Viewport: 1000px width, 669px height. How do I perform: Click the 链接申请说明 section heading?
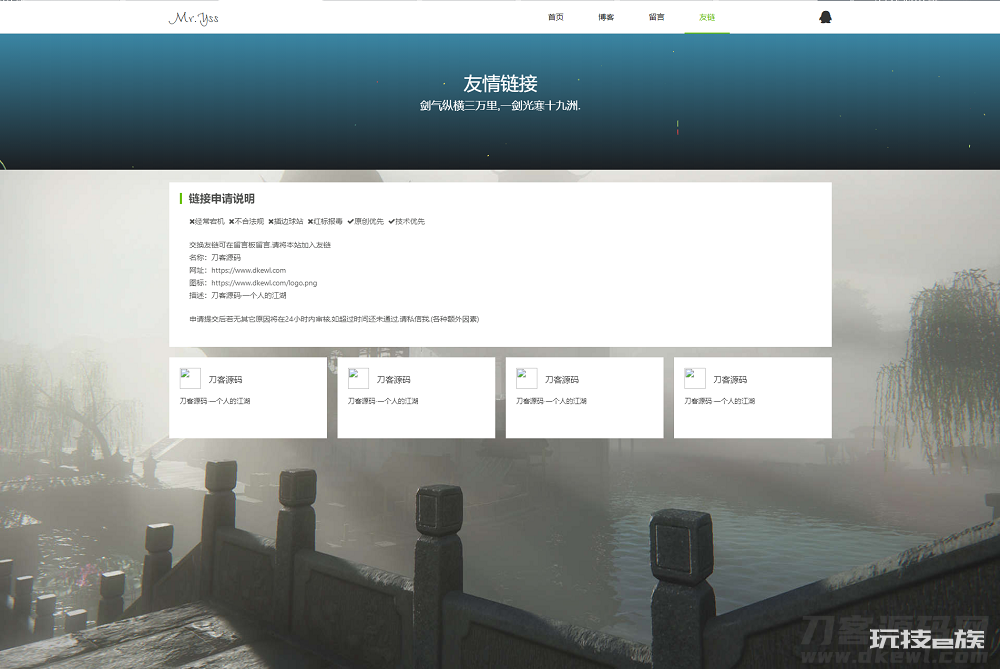click(221, 199)
